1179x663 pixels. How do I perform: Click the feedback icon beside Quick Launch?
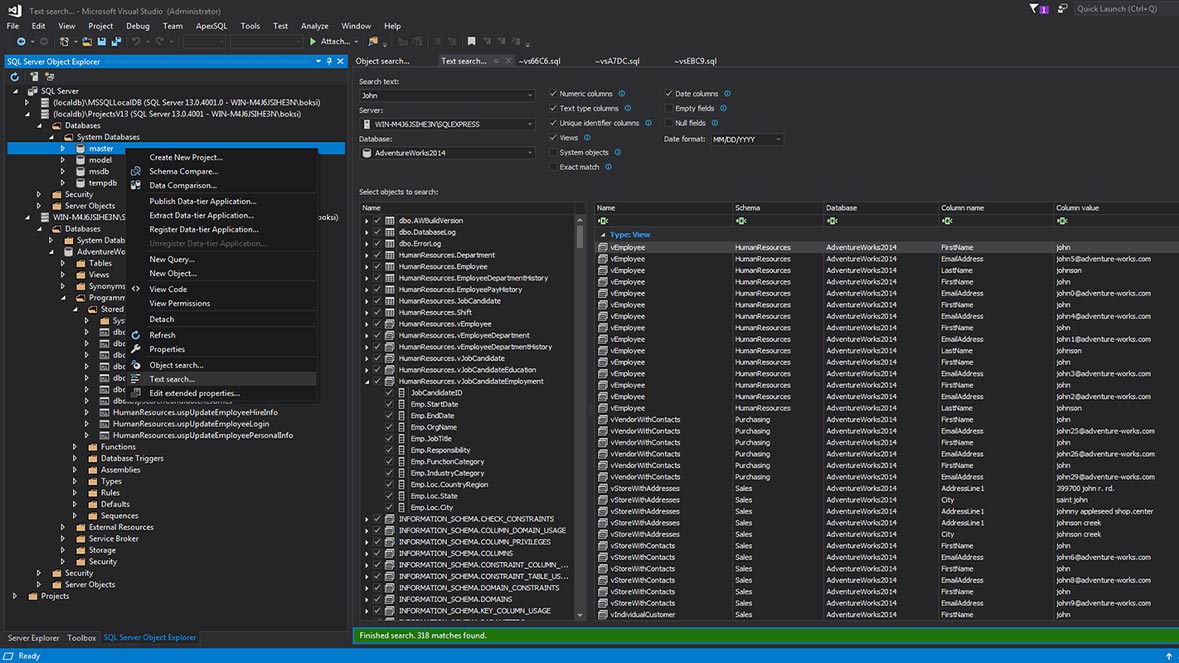click(x=1062, y=9)
